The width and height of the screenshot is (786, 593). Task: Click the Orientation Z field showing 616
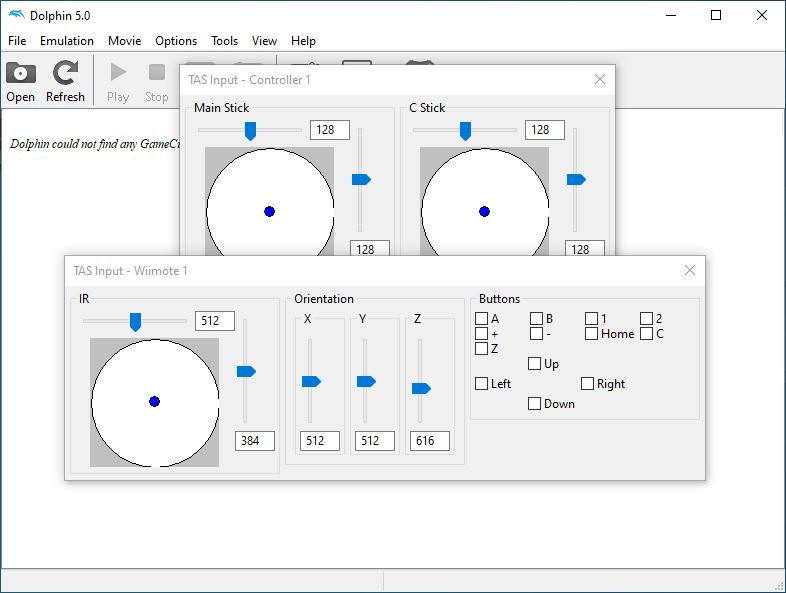[430, 441]
